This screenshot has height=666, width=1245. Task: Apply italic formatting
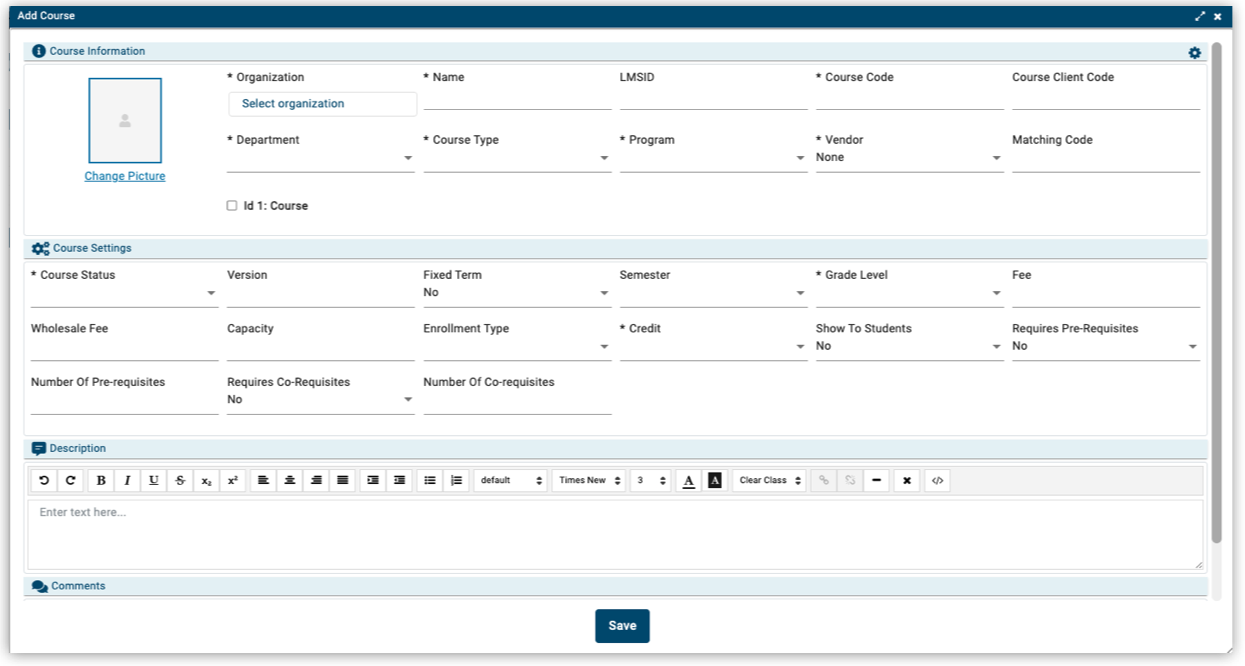(127, 480)
